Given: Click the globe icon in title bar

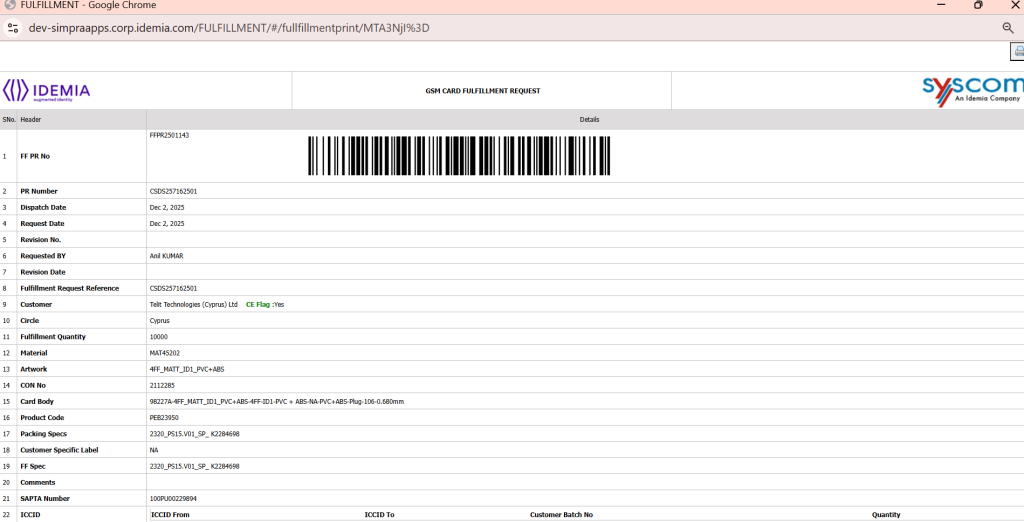Looking at the screenshot, I should pyautogui.click(x=10, y=5).
